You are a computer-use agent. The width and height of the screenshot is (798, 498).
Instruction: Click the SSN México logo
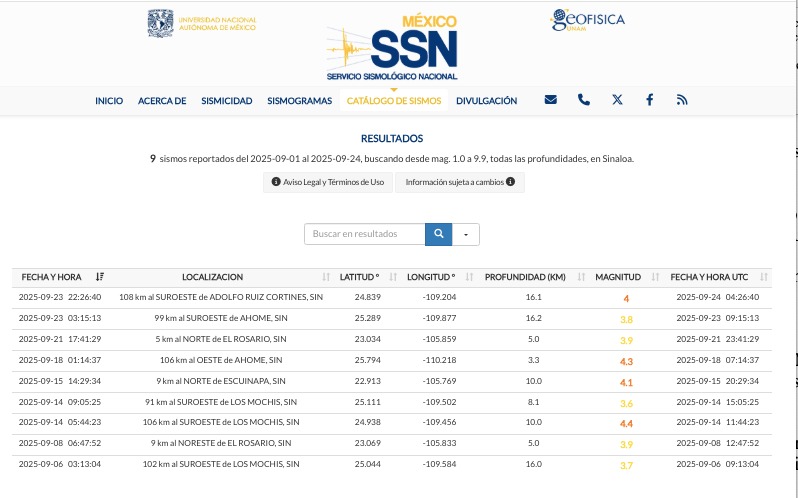click(392, 48)
